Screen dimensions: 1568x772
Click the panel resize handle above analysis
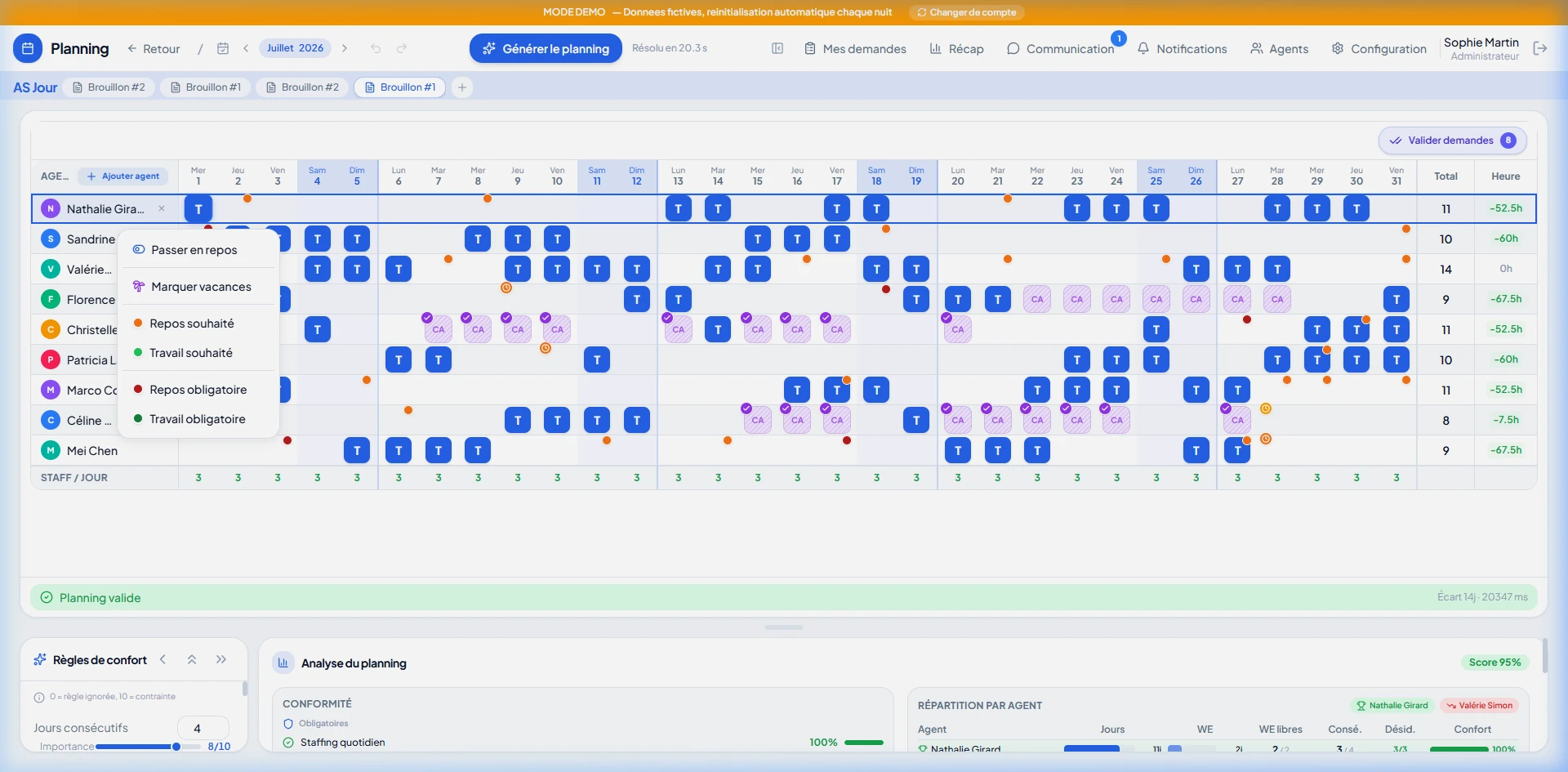coord(784,627)
